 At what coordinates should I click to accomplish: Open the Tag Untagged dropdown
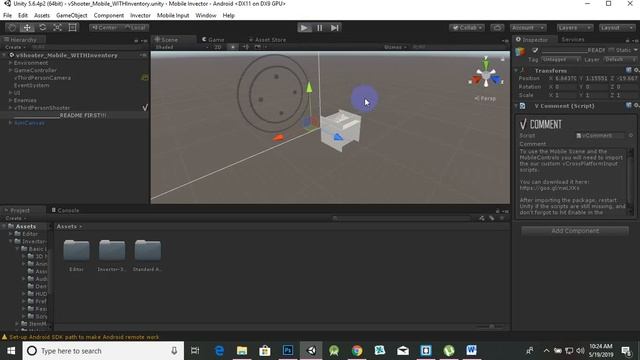(561, 60)
